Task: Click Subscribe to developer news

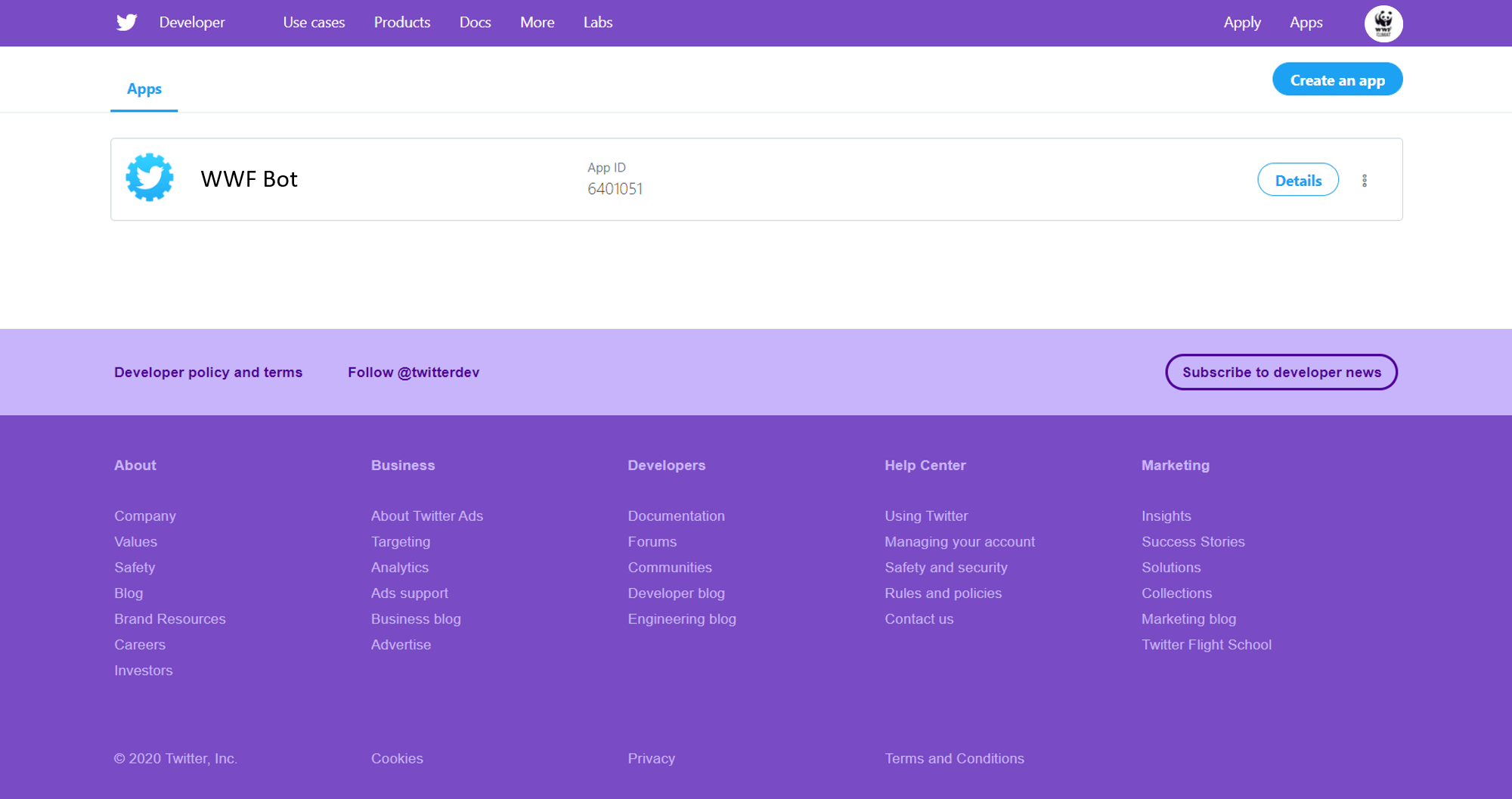Action: tap(1281, 373)
